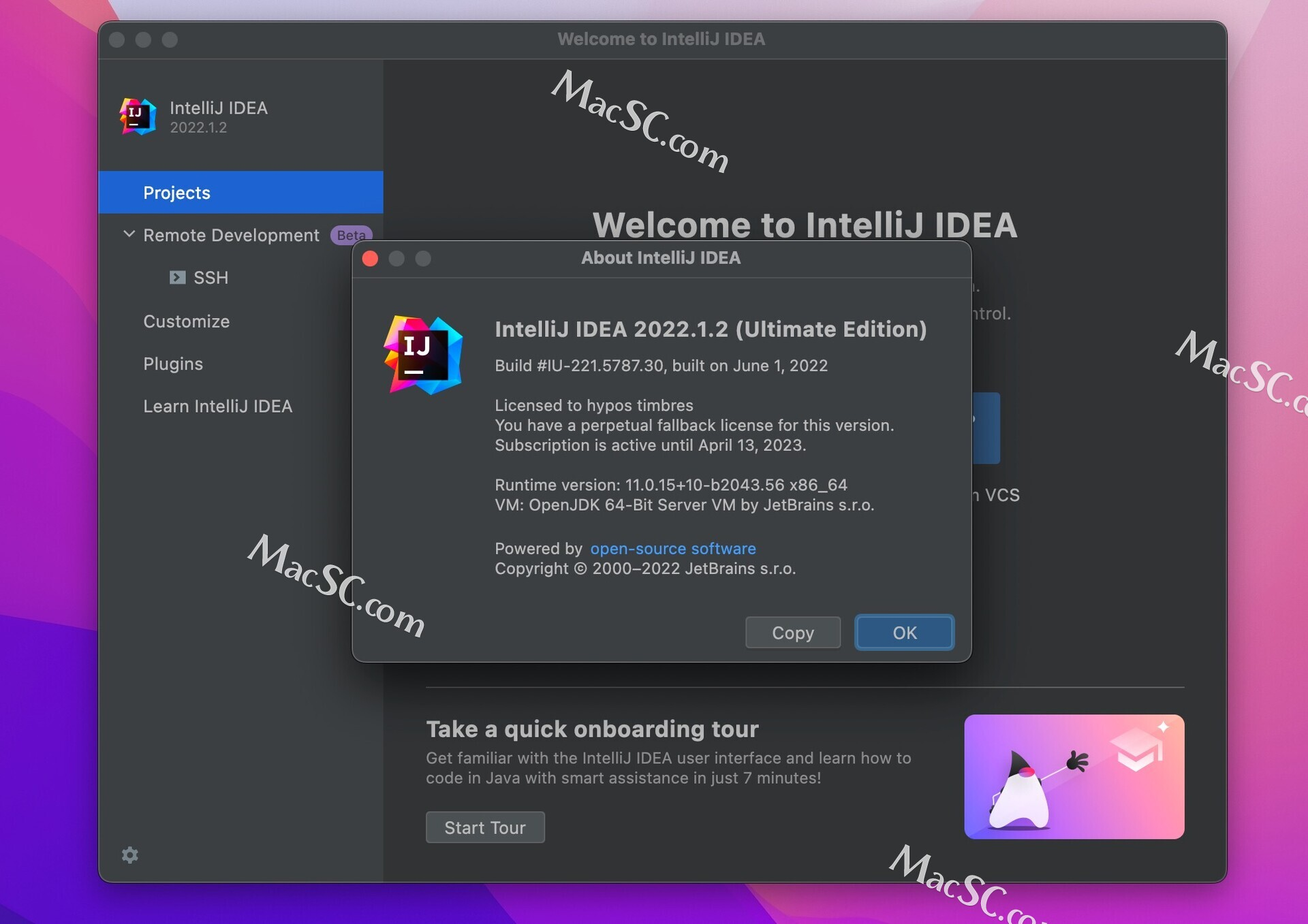Select the Projects tab

tap(240, 193)
